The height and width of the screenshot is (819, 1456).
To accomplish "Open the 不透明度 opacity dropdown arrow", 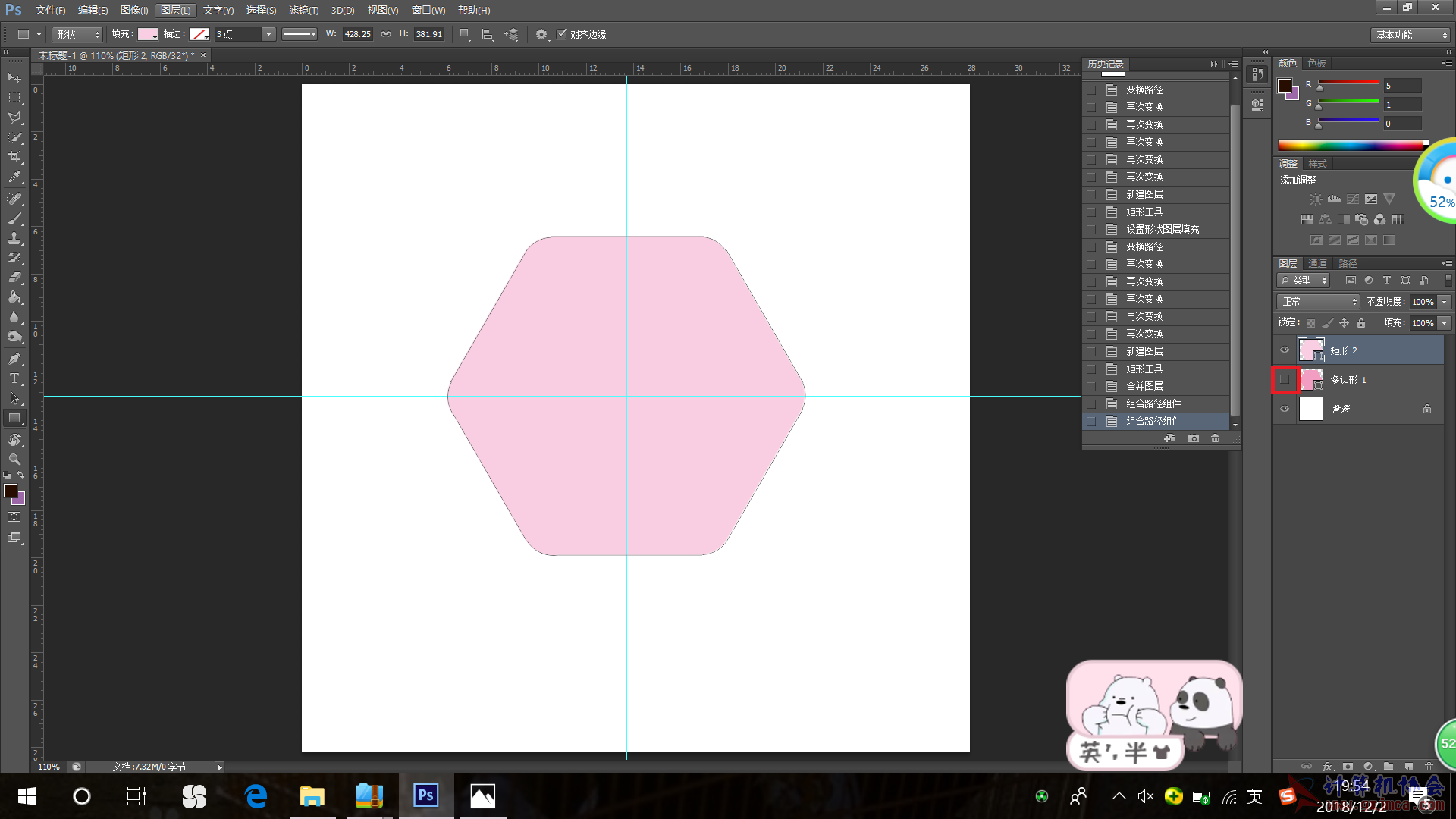I will coord(1445,302).
